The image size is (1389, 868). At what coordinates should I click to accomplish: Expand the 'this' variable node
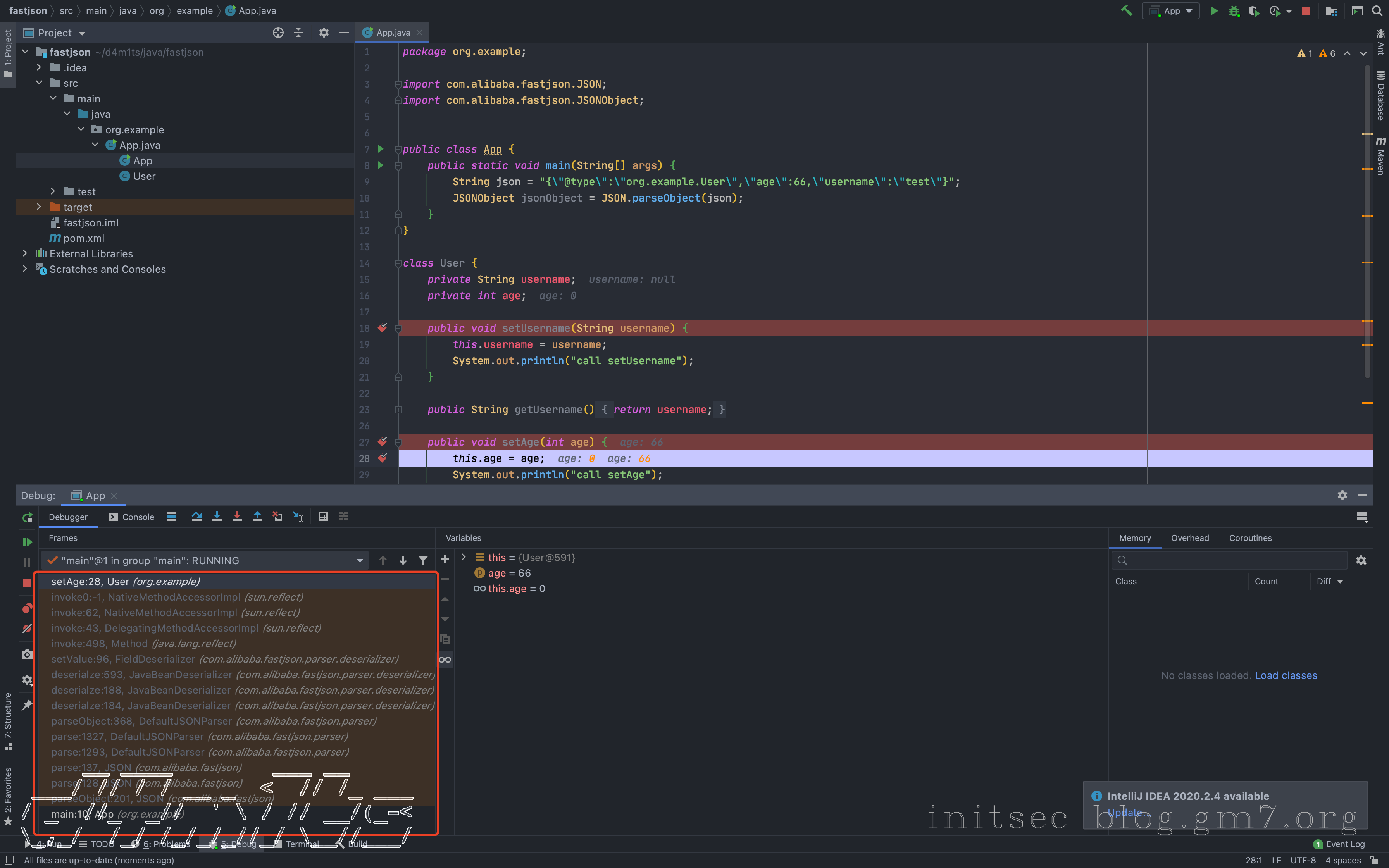pyautogui.click(x=464, y=558)
